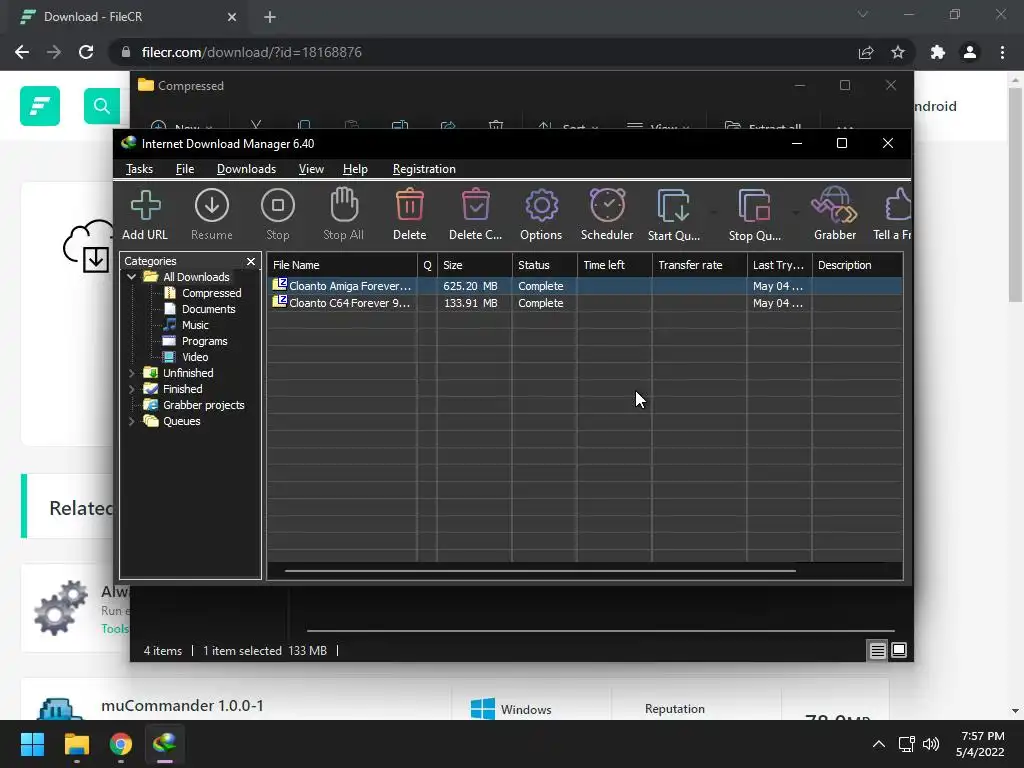Sort by Size column header
The height and width of the screenshot is (768, 1024).
pyautogui.click(x=475, y=265)
